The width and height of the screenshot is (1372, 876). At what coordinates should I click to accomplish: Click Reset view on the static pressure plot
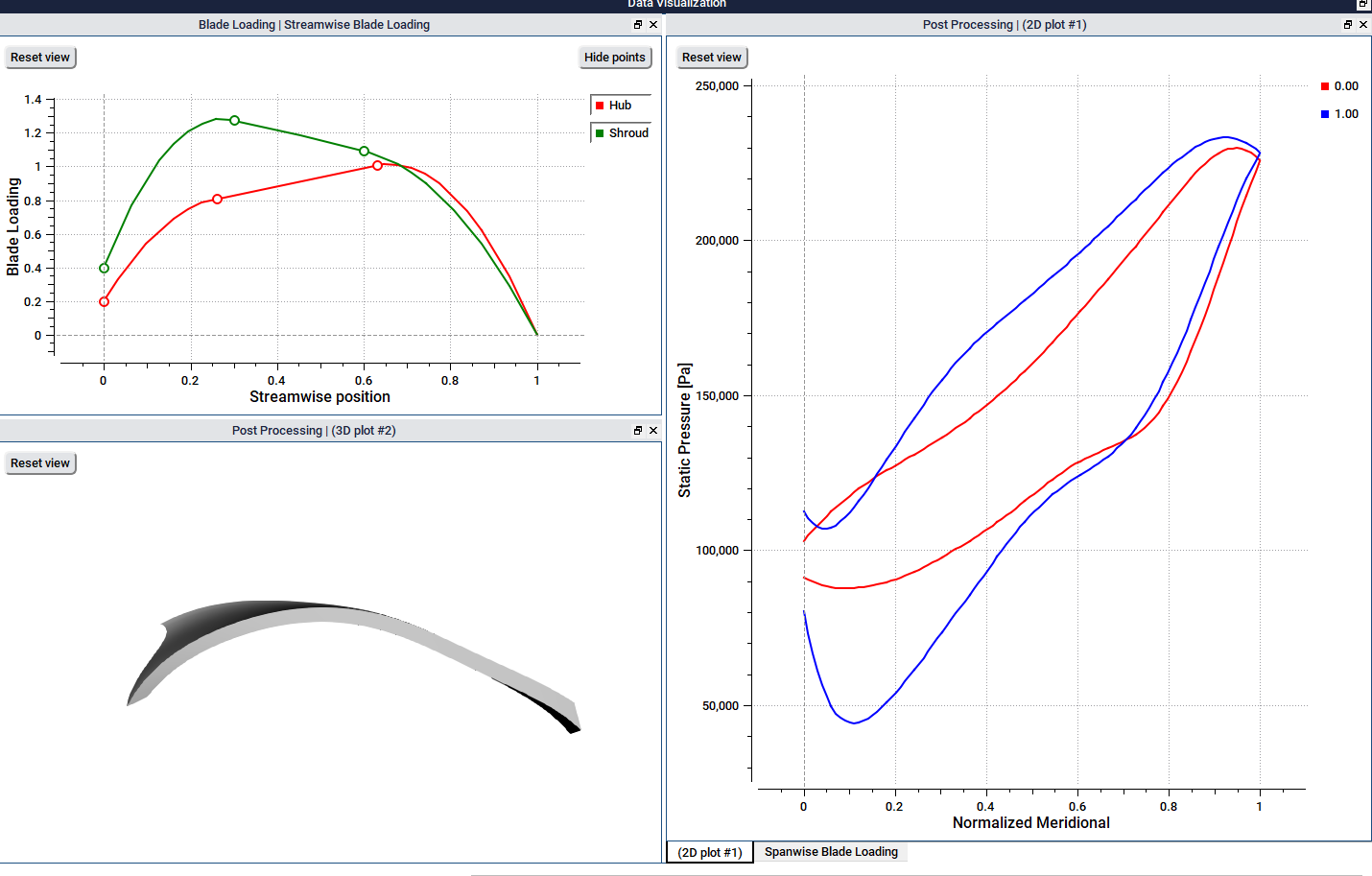pos(711,57)
